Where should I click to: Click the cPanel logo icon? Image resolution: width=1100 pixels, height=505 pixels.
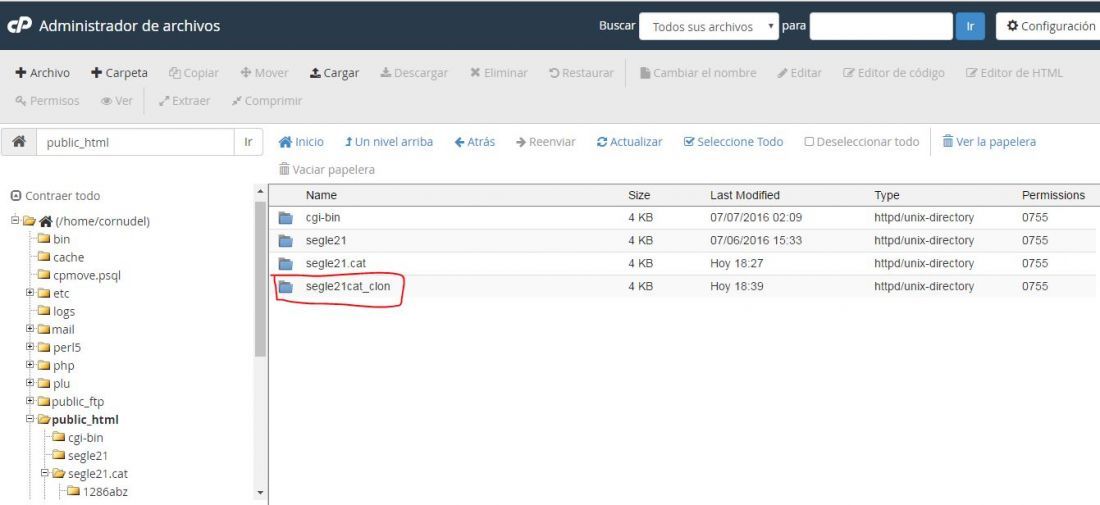click(19, 25)
